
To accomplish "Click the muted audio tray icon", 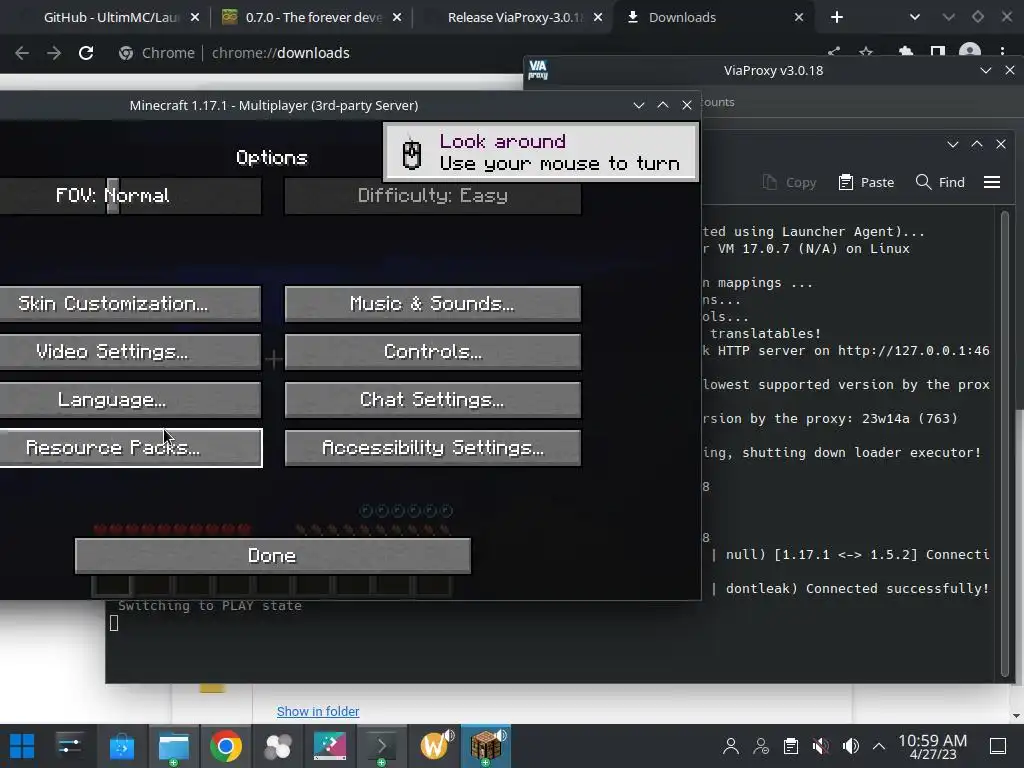I will point(820,746).
